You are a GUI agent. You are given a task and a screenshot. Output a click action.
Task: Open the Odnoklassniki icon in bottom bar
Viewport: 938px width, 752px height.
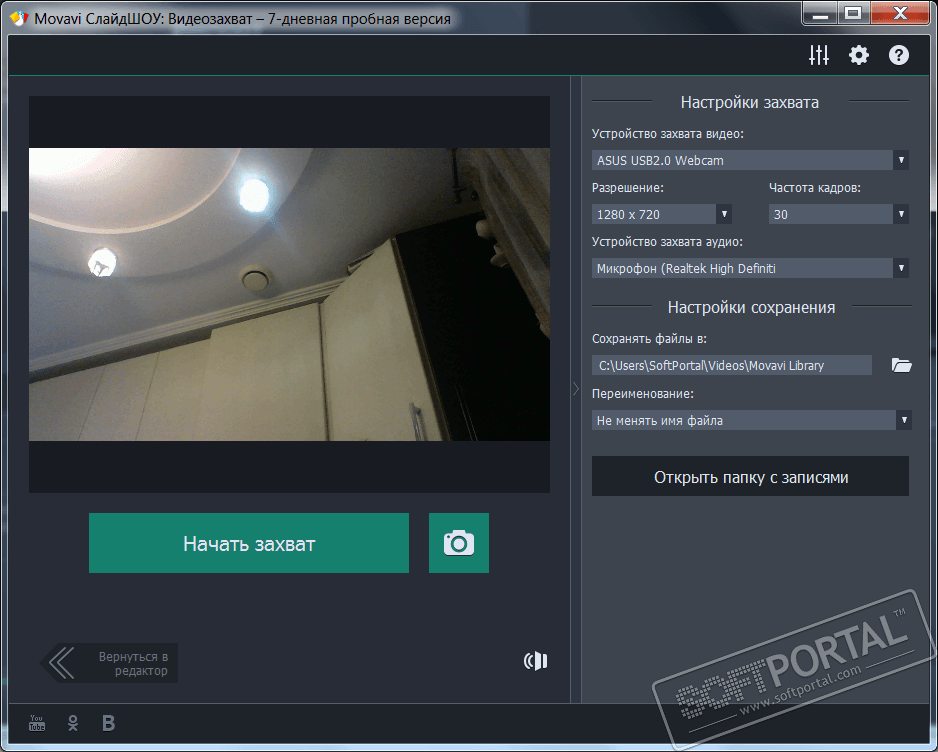click(73, 723)
